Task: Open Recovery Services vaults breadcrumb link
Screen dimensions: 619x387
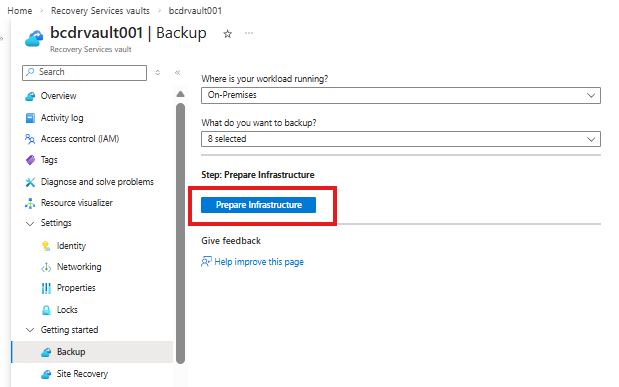Action: coord(100,11)
